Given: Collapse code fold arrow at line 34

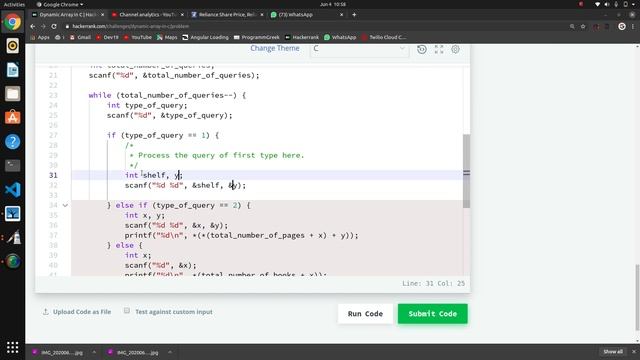Looking at the screenshot, I should (65, 205).
